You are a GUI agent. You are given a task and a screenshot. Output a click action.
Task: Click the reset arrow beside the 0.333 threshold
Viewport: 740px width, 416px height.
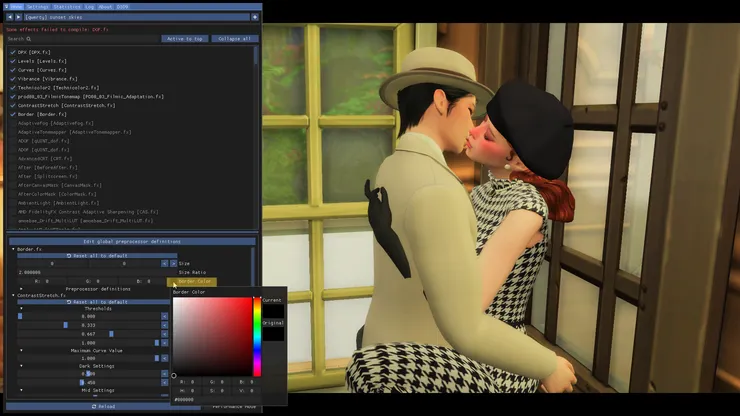tap(164, 325)
